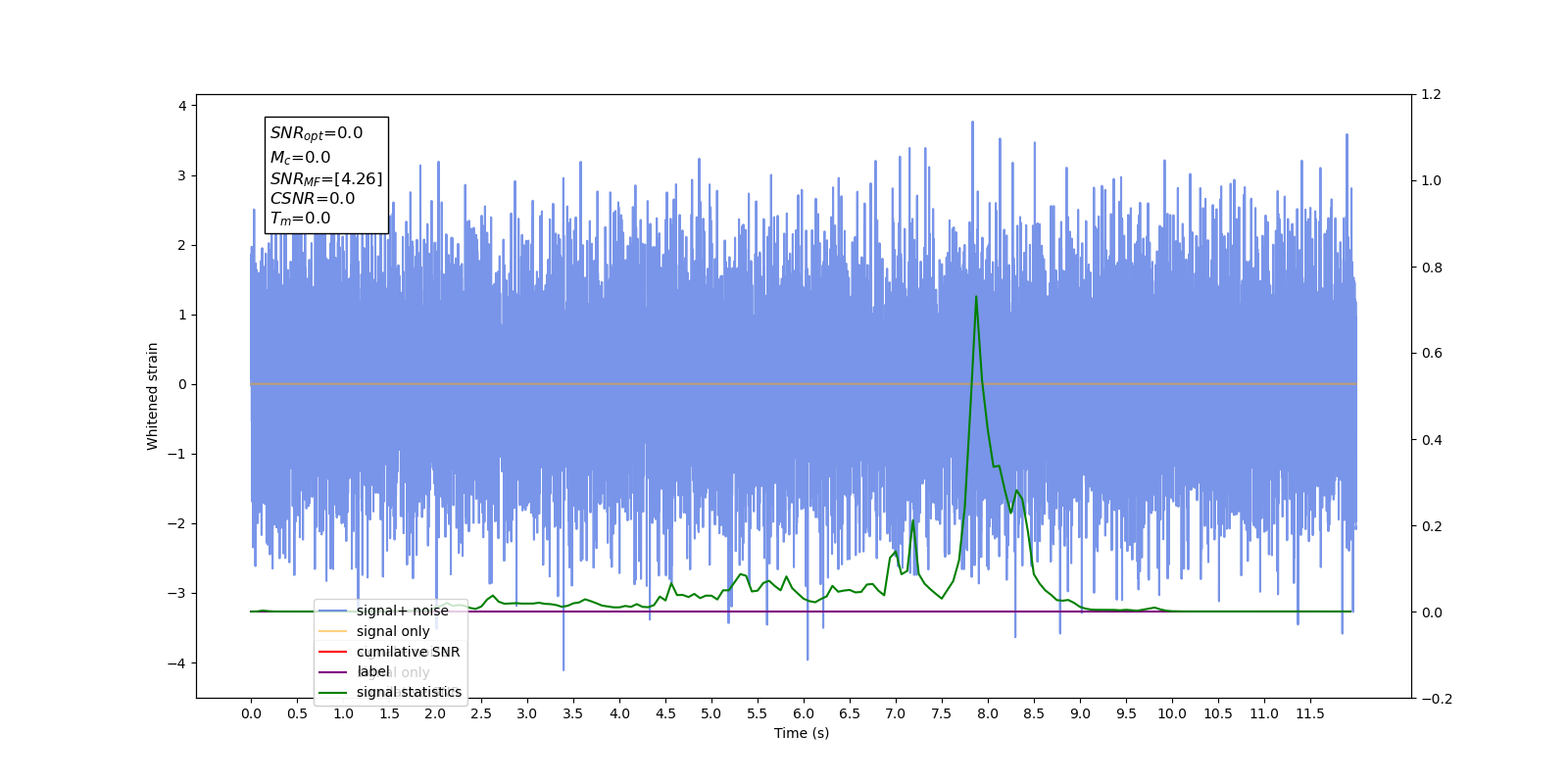Click the left y-axis tick label −4
This screenshot has width=1568, height=784.
coord(177,663)
